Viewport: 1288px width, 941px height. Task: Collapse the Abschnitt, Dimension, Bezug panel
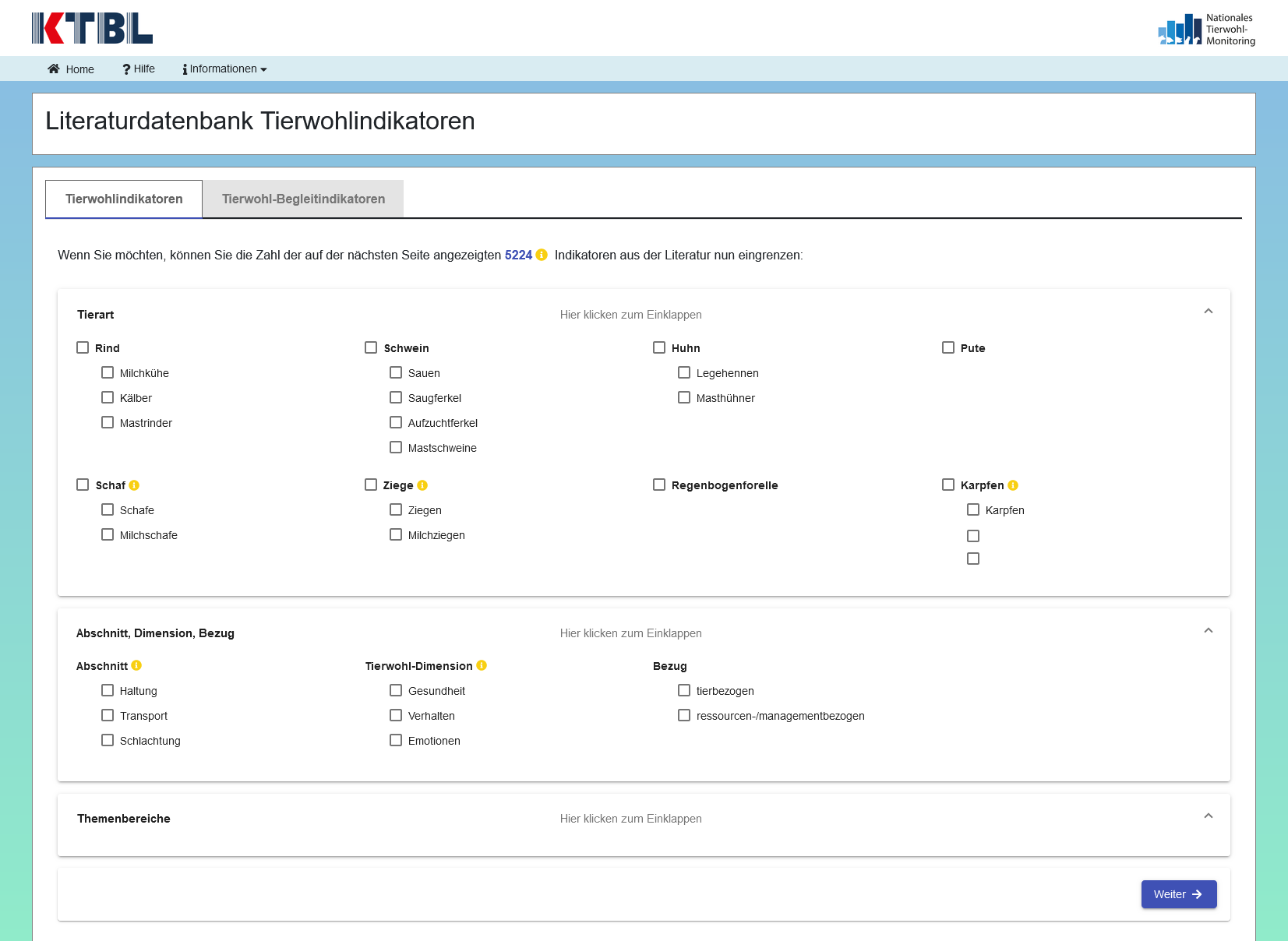(1208, 631)
